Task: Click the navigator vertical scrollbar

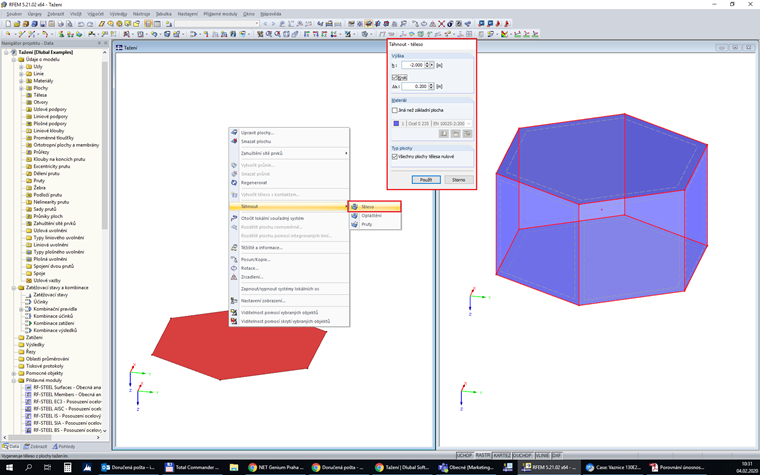Action: [x=105, y=145]
